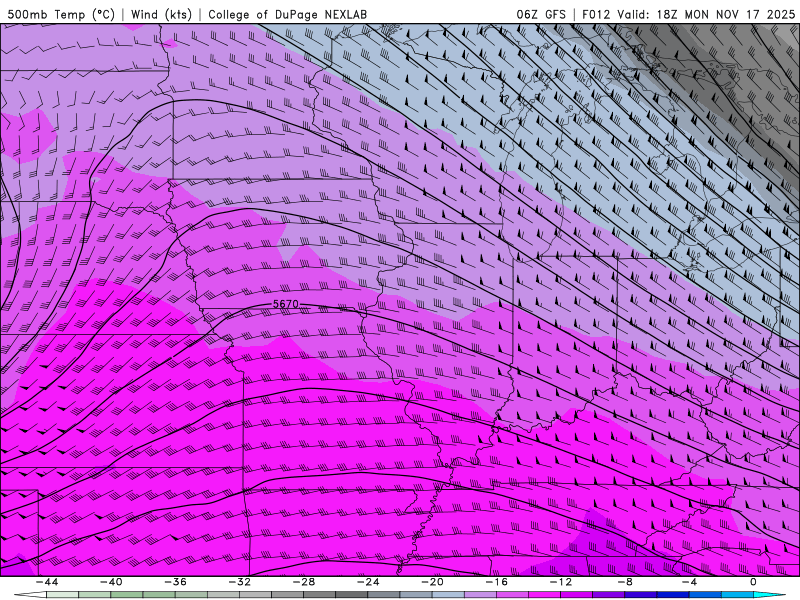The width and height of the screenshot is (800, 600).
Task: Click the -12 colorbar tick label
Action: click(x=561, y=582)
